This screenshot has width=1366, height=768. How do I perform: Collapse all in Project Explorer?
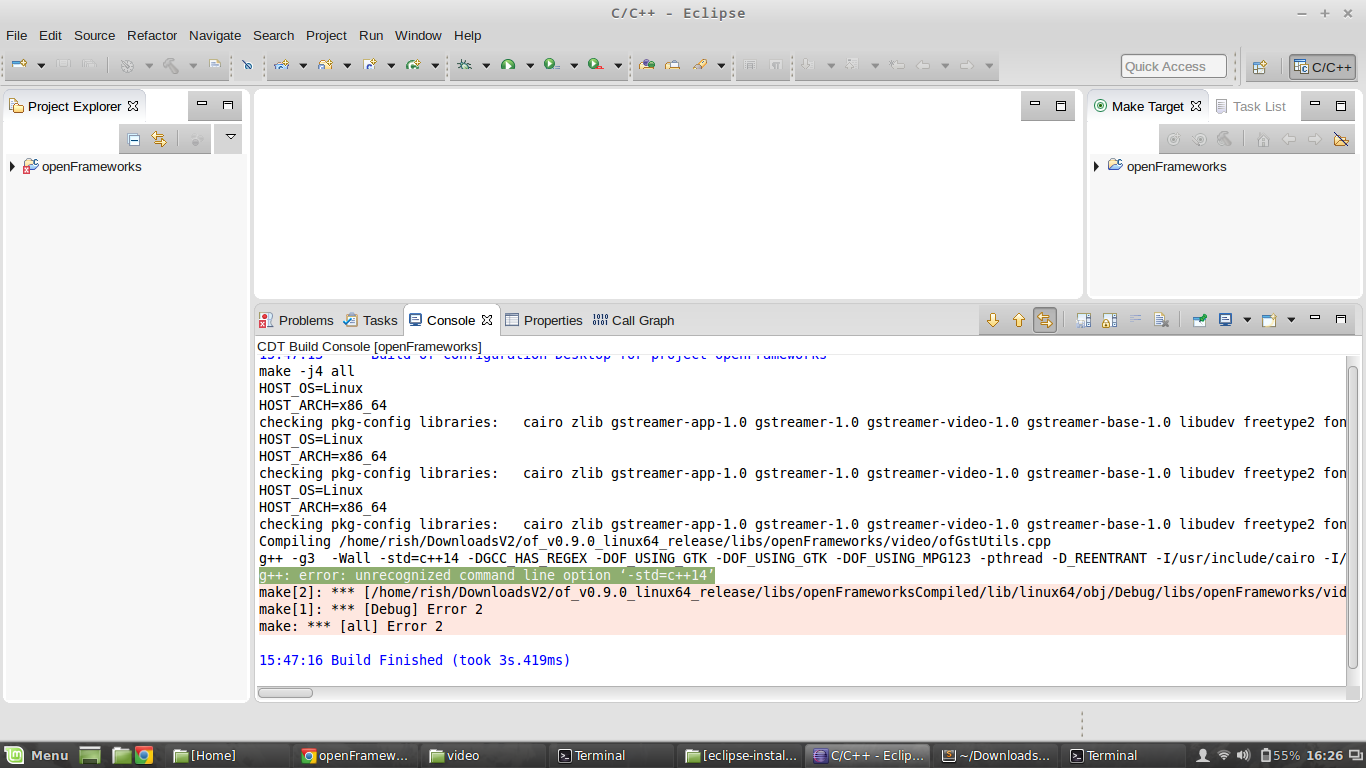134,139
